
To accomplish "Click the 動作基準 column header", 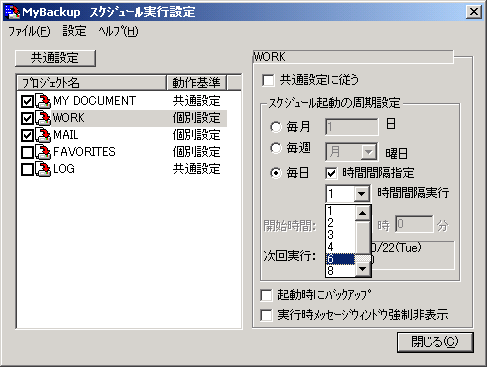I will (x=196, y=83).
